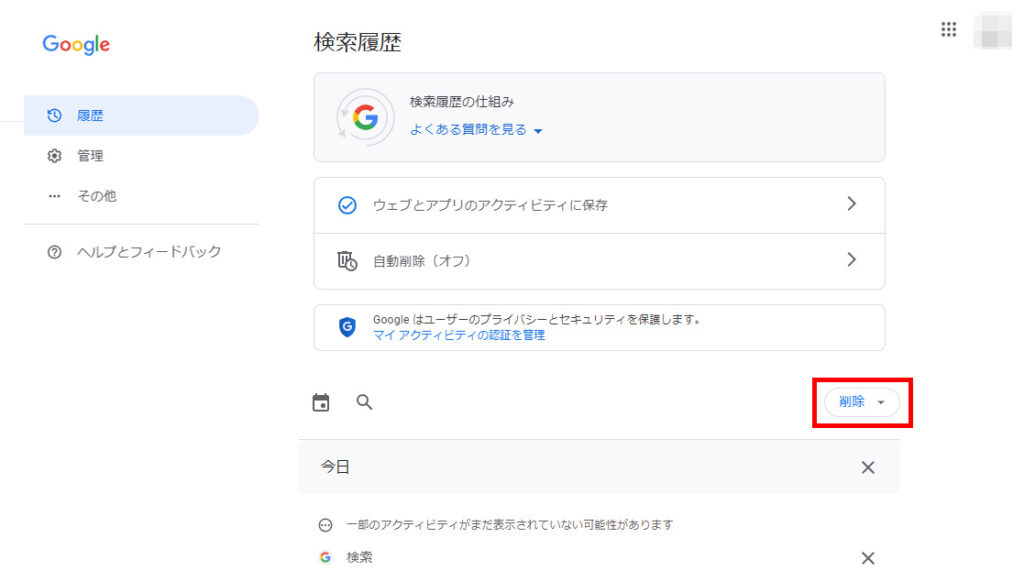Click the checkmark icon beside ウェブとアプリのアクティビティ

pos(347,205)
